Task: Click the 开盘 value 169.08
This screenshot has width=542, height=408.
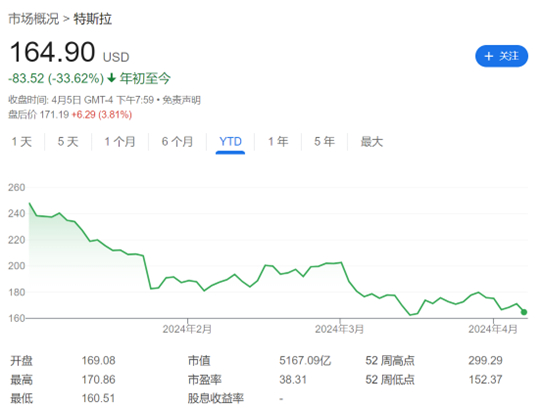Action: (x=99, y=361)
